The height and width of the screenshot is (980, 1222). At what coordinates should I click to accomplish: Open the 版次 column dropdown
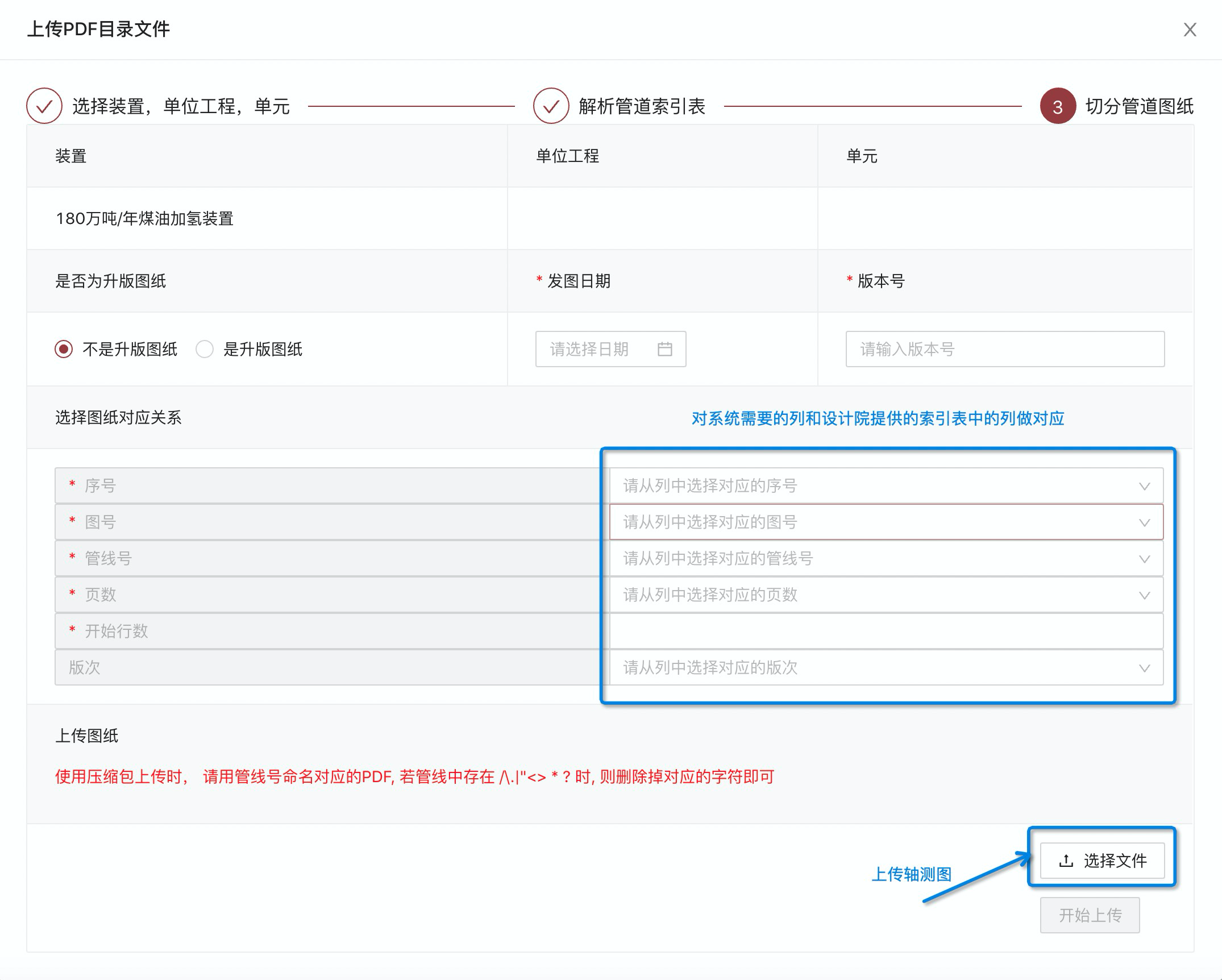point(886,667)
